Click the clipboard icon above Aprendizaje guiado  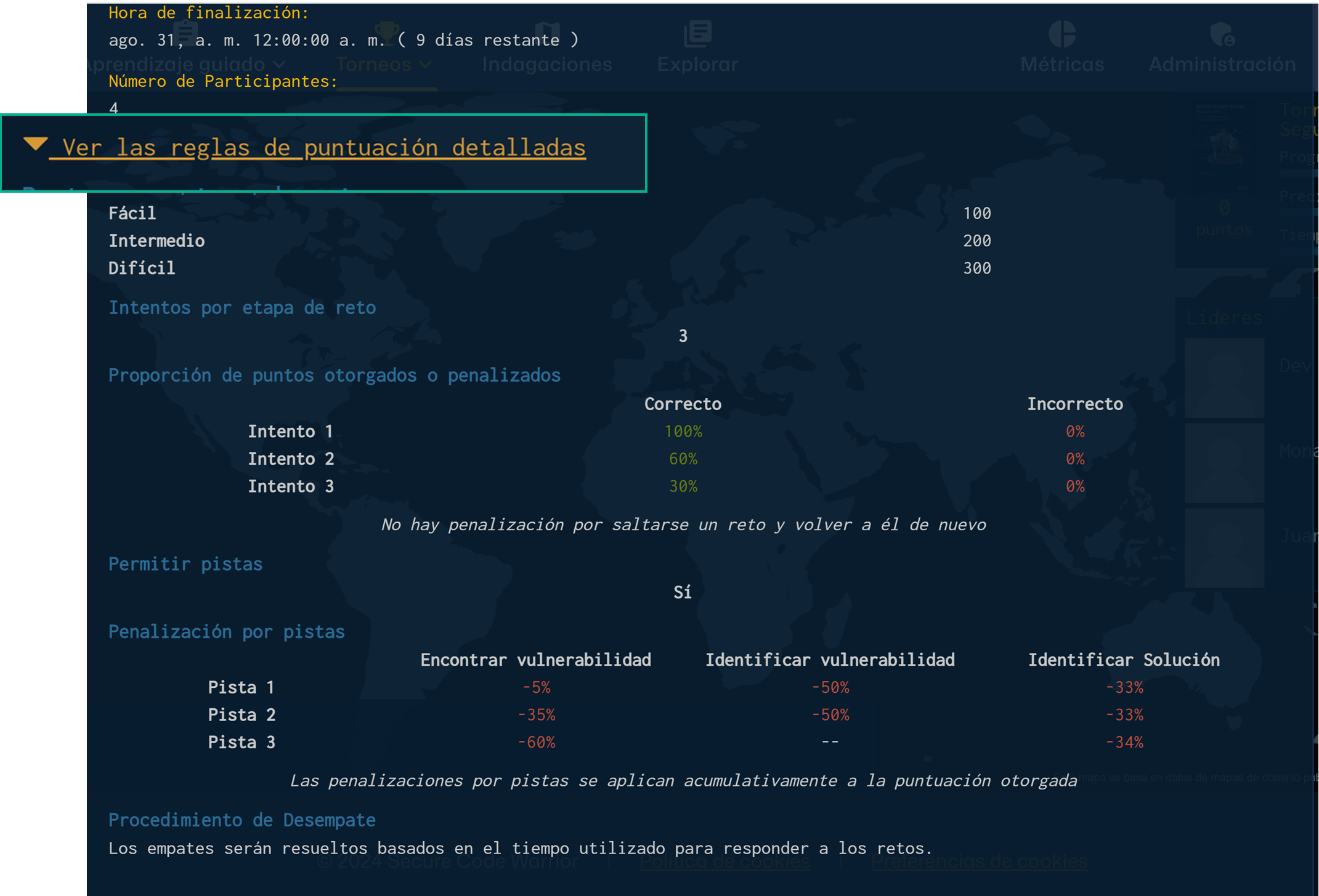(x=185, y=32)
